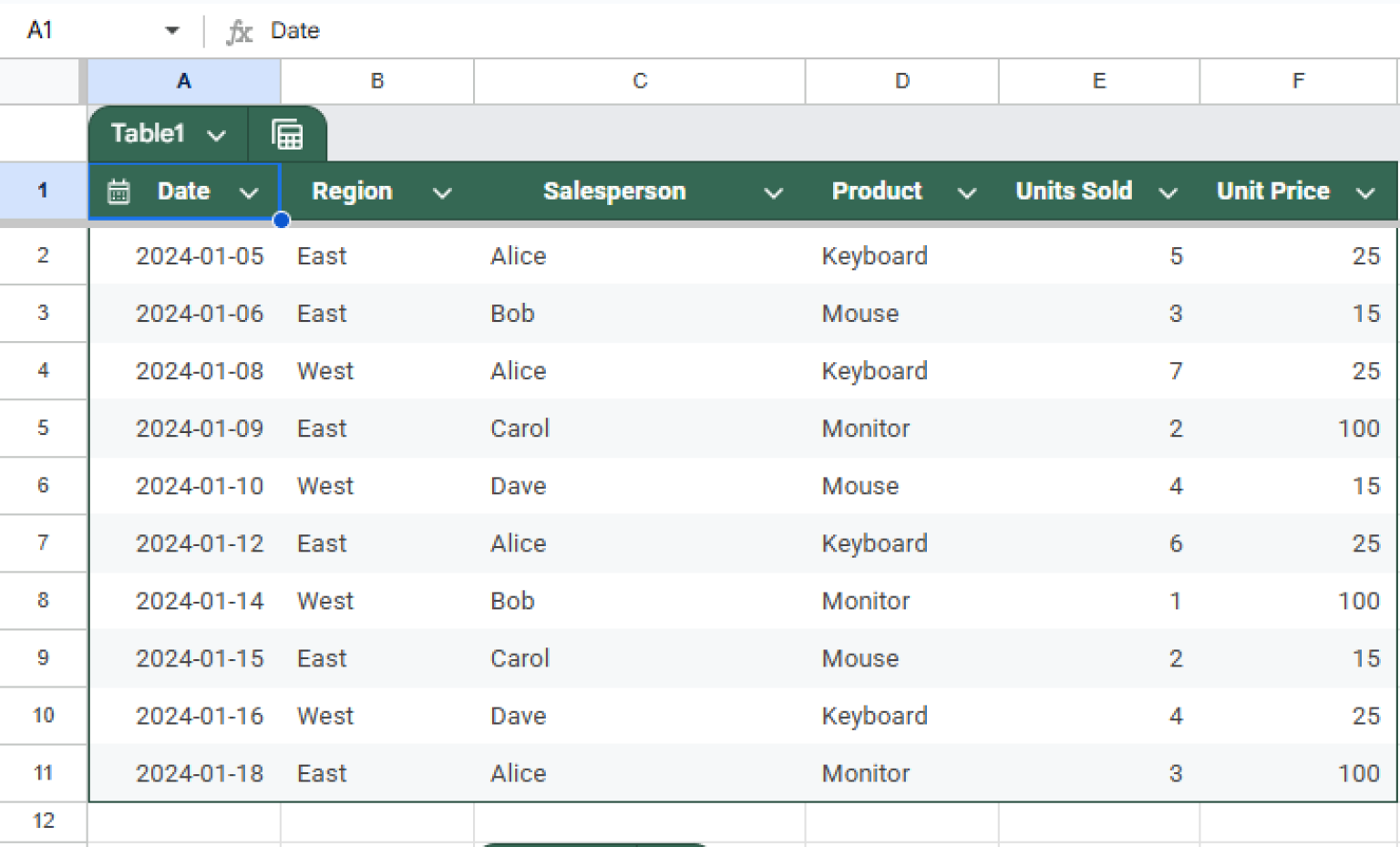1400x847 pixels.
Task: Expand the Table1 name dropdown
Action: coord(218,134)
